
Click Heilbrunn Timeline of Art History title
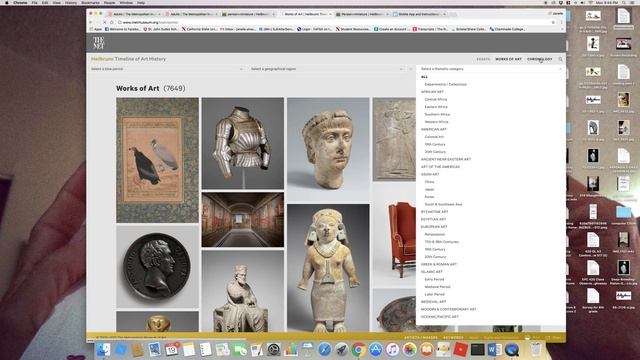coord(129,59)
